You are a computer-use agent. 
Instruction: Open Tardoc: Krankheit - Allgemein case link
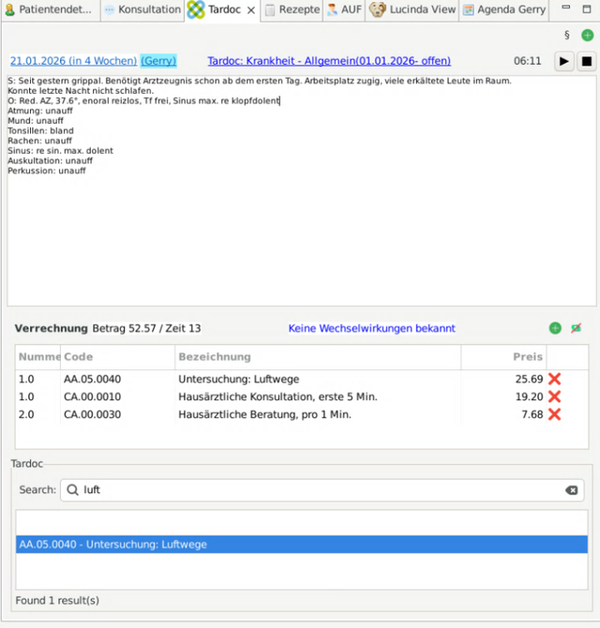tap(329, 61)
